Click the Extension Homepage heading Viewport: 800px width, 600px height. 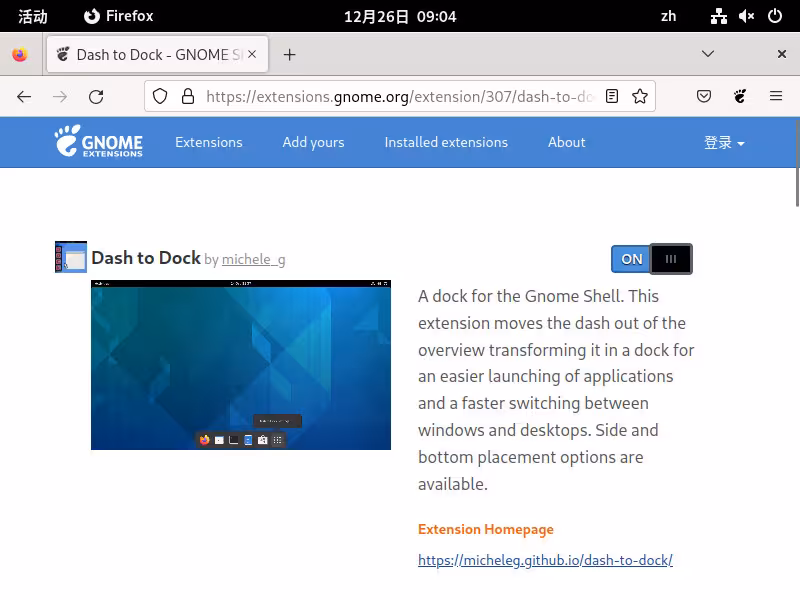tap(486, 530)
